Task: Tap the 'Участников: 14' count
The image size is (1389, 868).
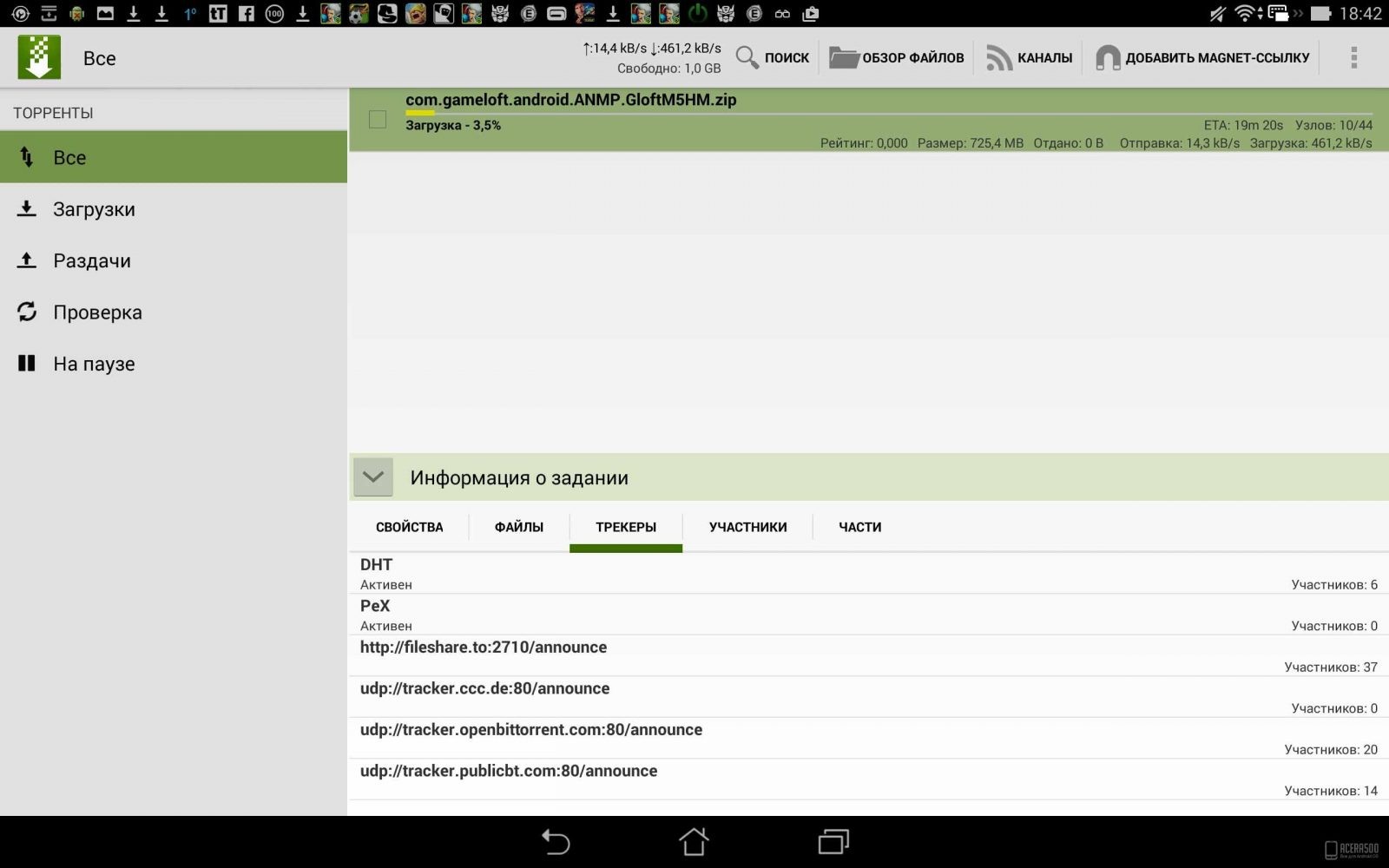Action: coord(1331,791)
